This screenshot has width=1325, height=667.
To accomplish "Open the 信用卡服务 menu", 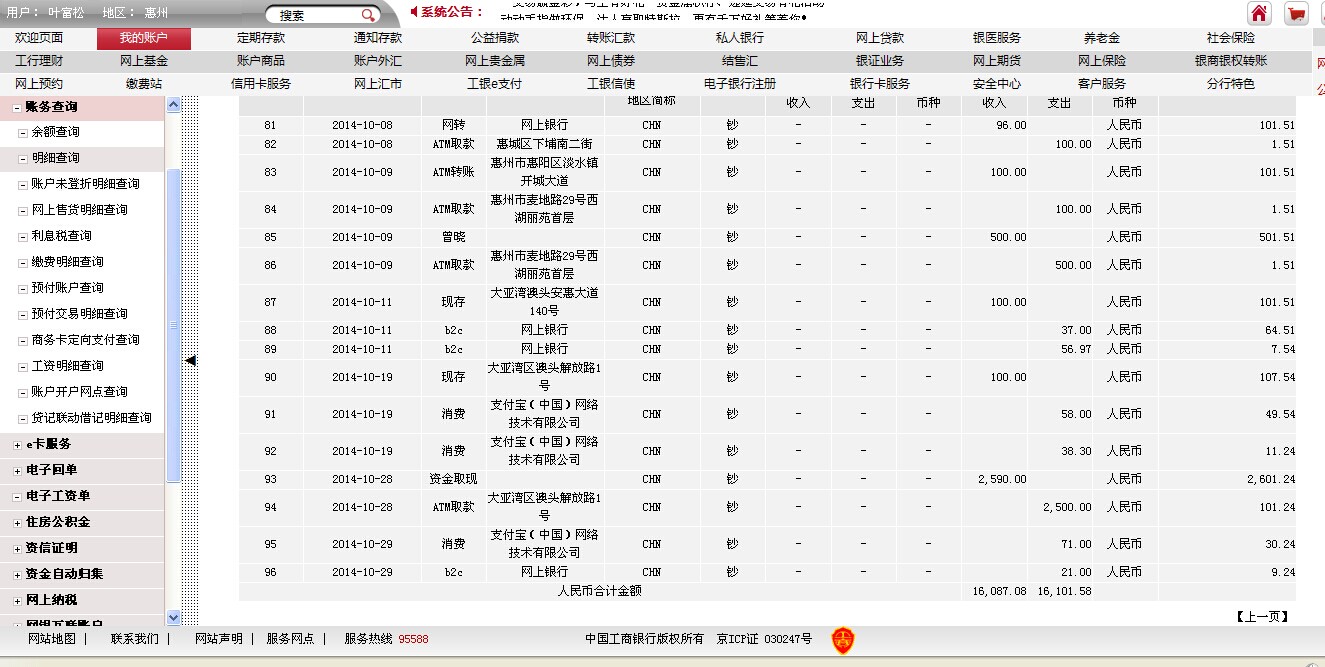I will pyautogui.click(x=261, y=84).
